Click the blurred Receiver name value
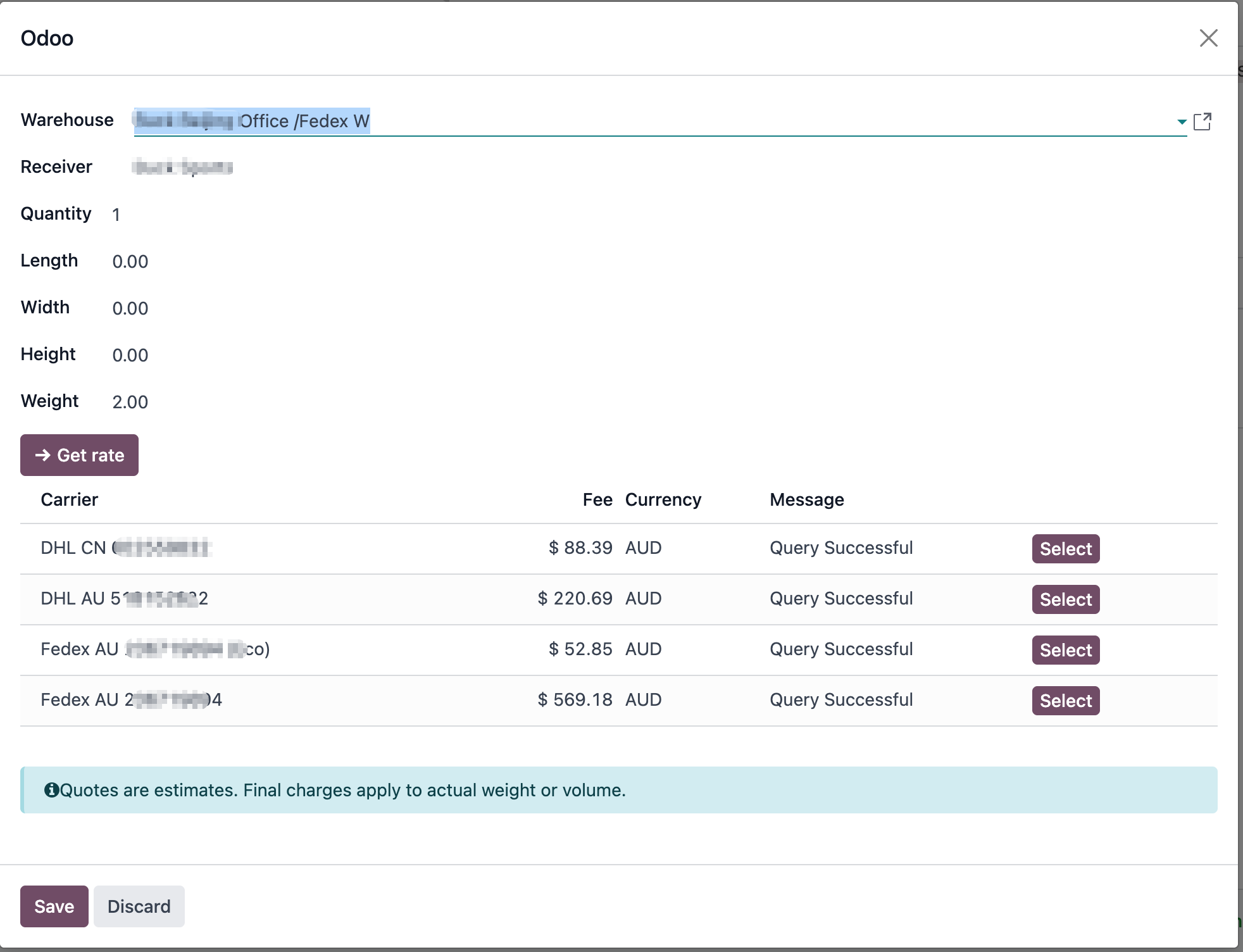Screen dimensions: 1243x952 tap(182, 168)
